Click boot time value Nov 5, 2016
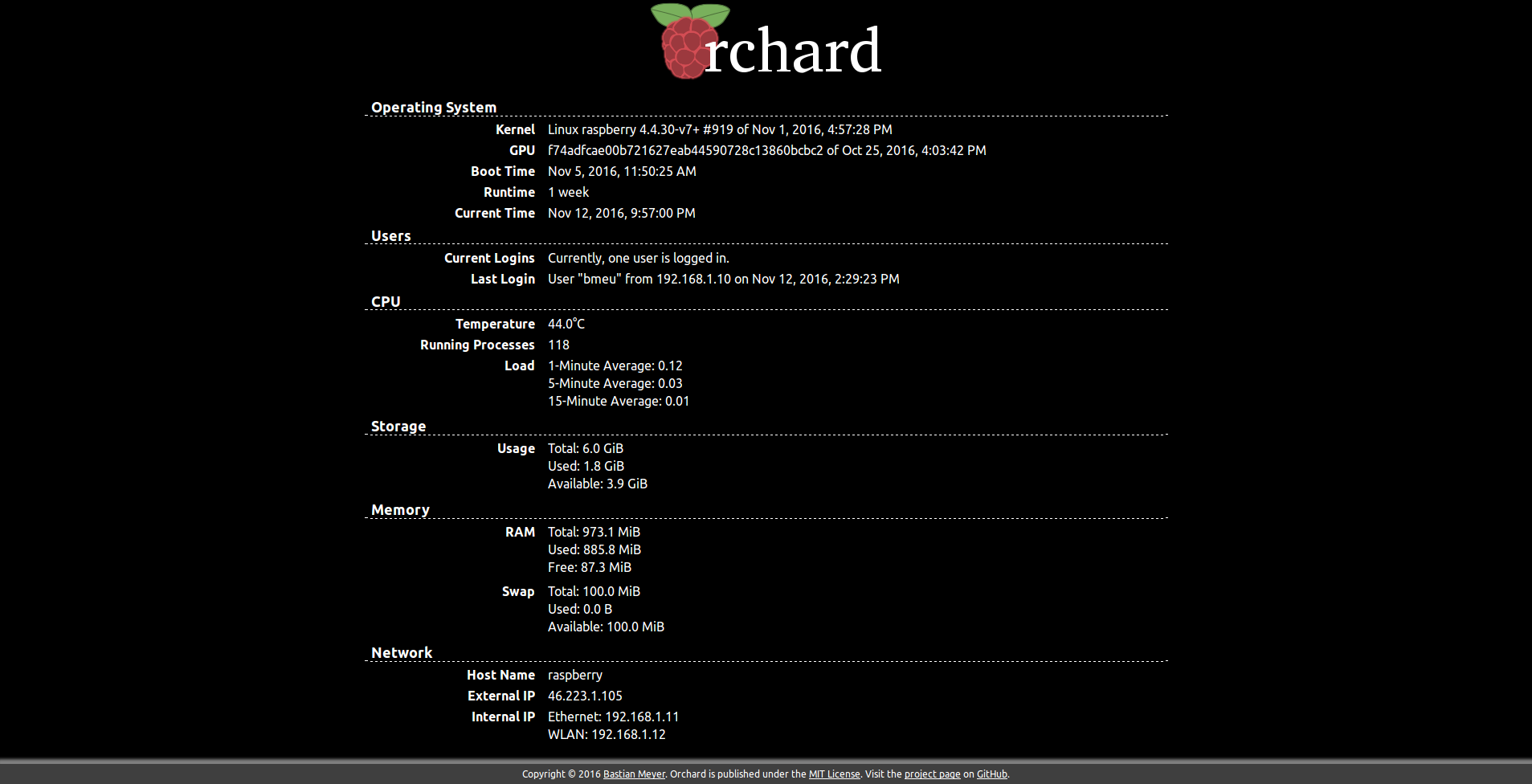This screenshot has width=1532, height=784. point(622,171)
